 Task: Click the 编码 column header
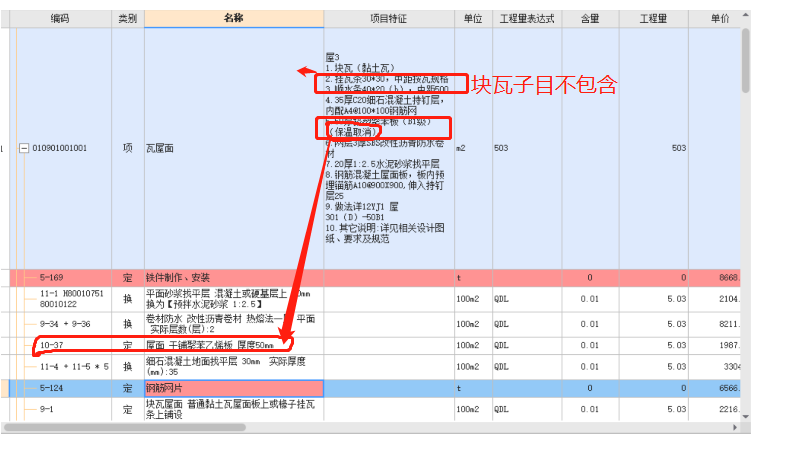point(60,19)
